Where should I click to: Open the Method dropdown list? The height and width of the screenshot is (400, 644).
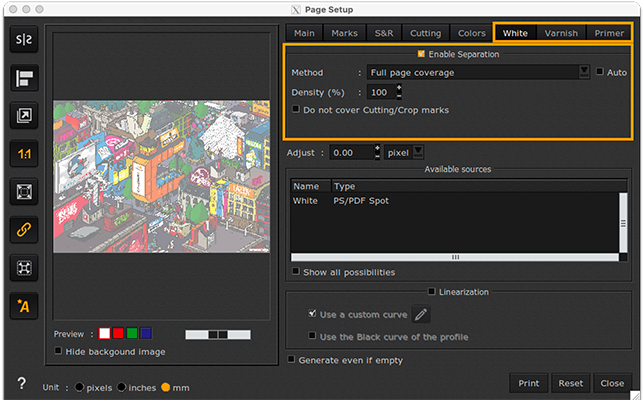click(x=584, y=72)
